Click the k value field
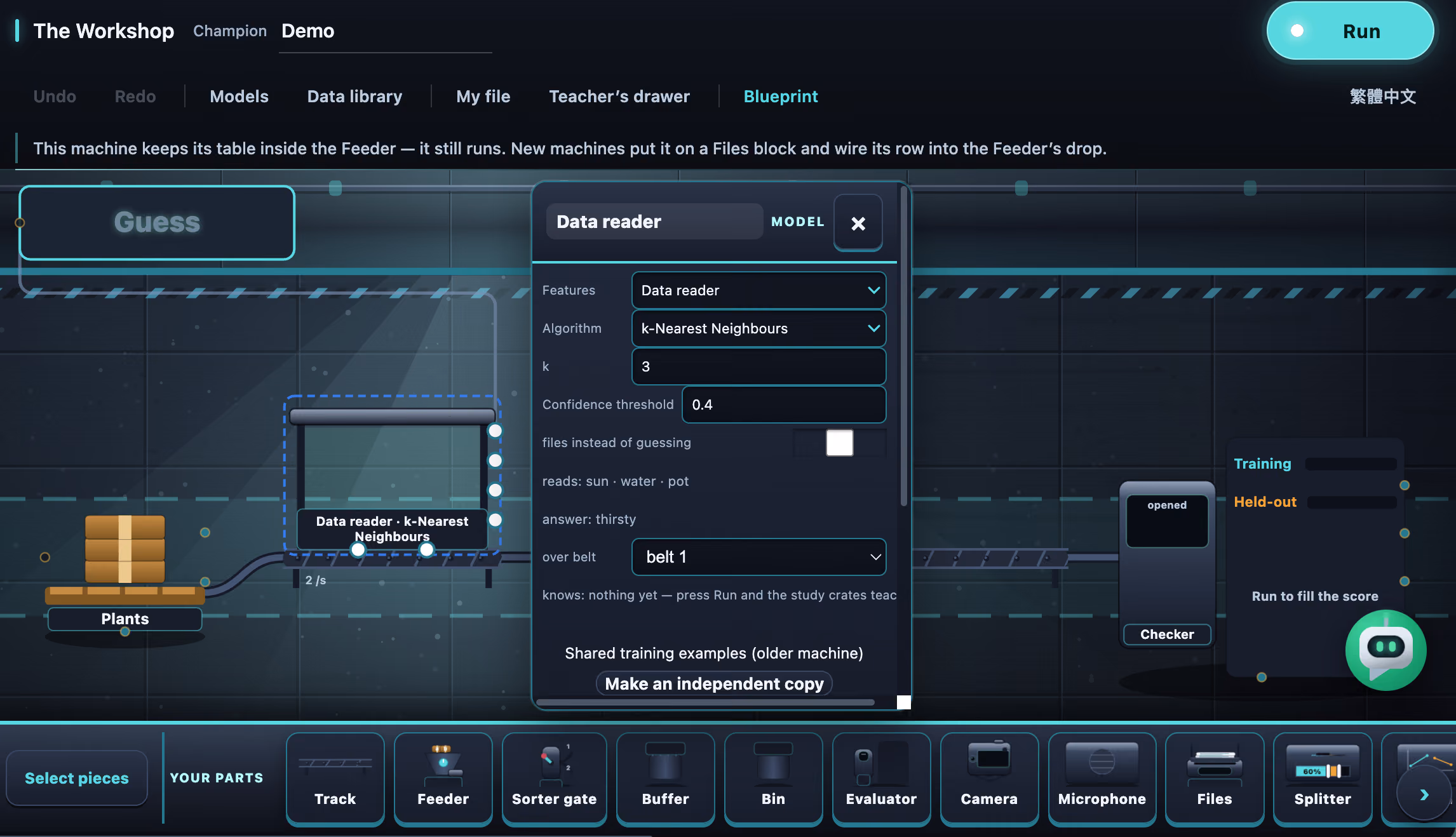Image resolution: width=1456 pixels, height=837 pixels. (758, 366)
